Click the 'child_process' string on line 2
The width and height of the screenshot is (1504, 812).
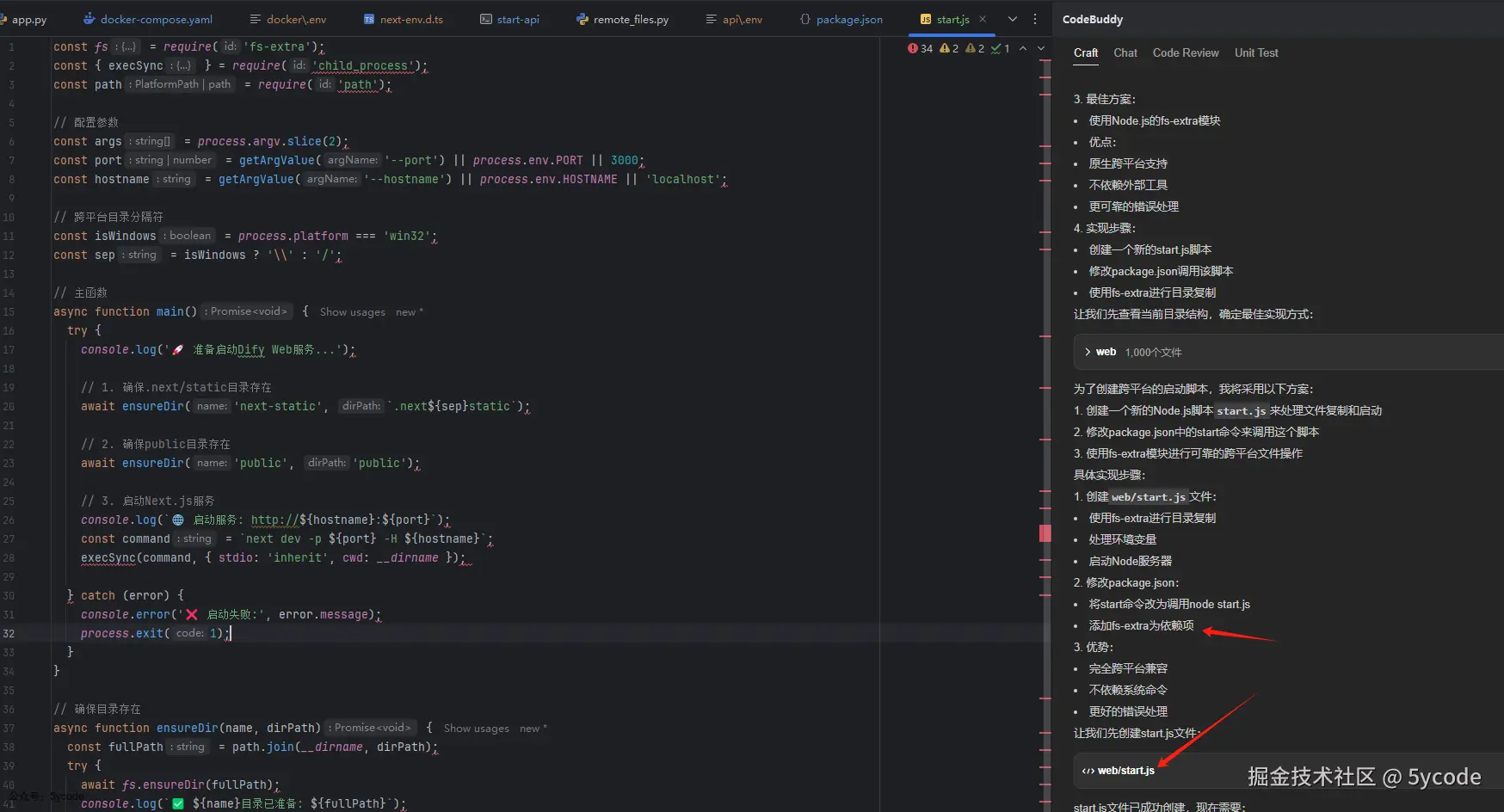[363, 65]
